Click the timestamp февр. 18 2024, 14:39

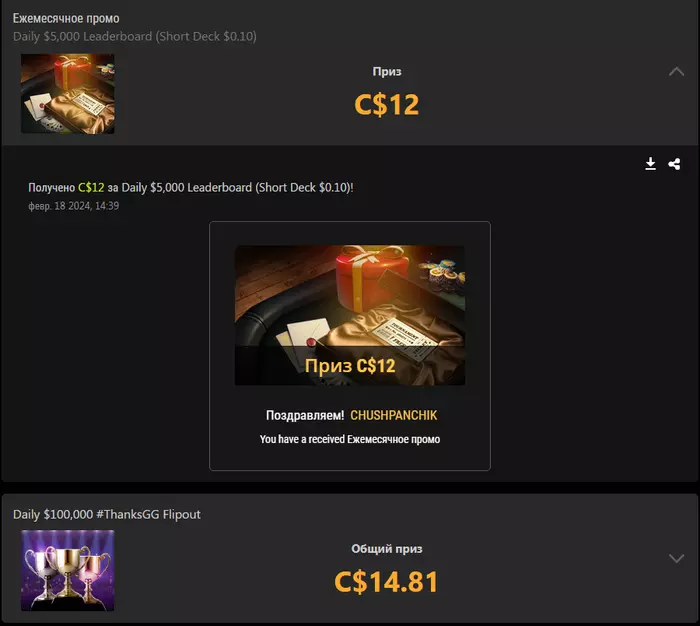(74, 206)
